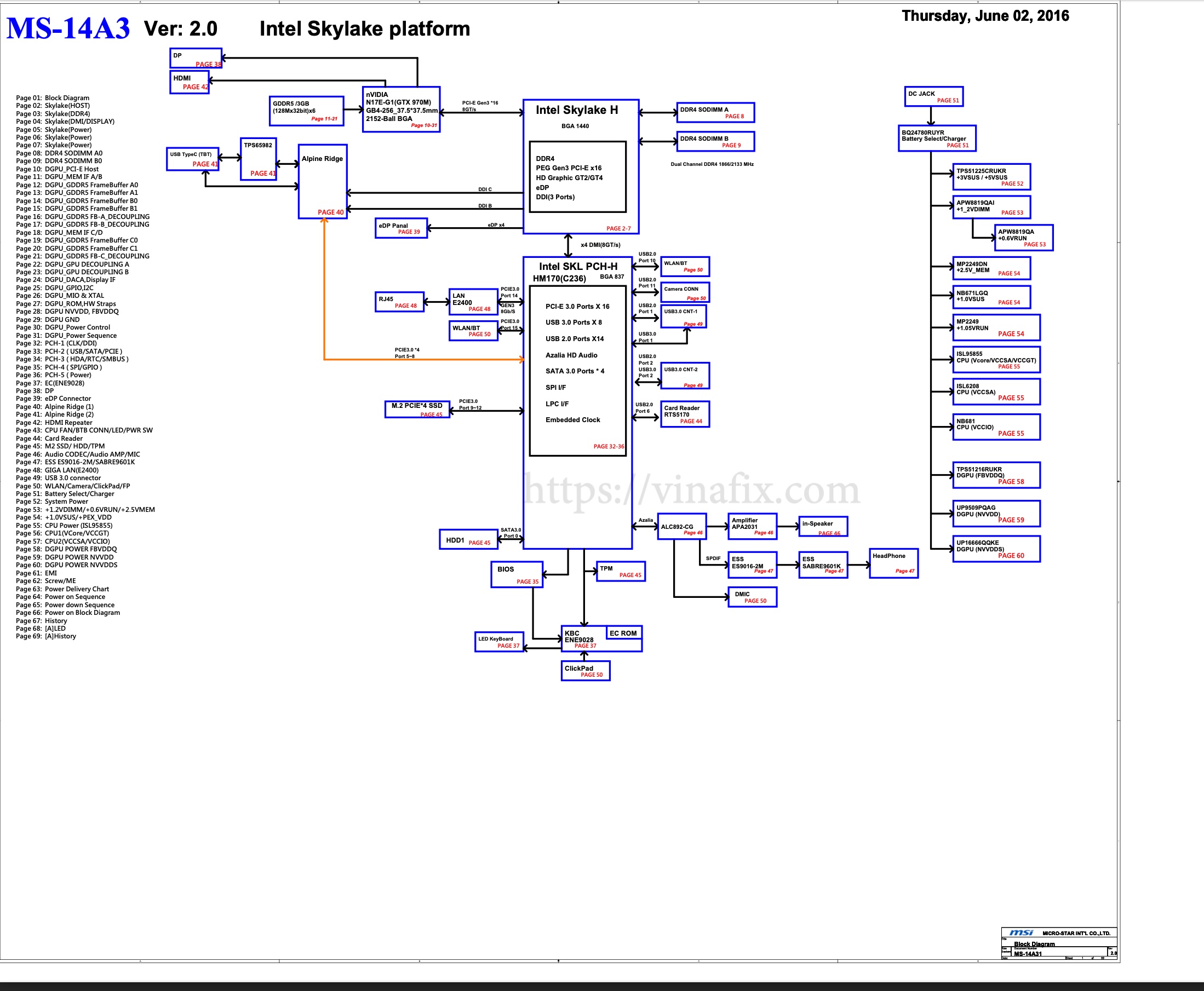This screenshot has height=991, width=1204.
Task: Select the DDR4 SODIMM A block
Action: click(715, 112)
